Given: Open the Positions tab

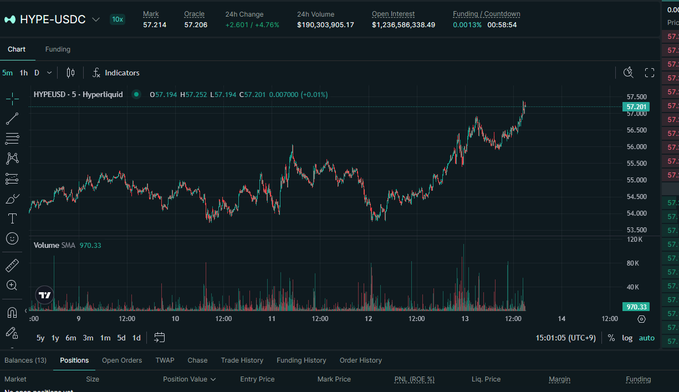Looking at the screenshot, I should pos(74,360).
